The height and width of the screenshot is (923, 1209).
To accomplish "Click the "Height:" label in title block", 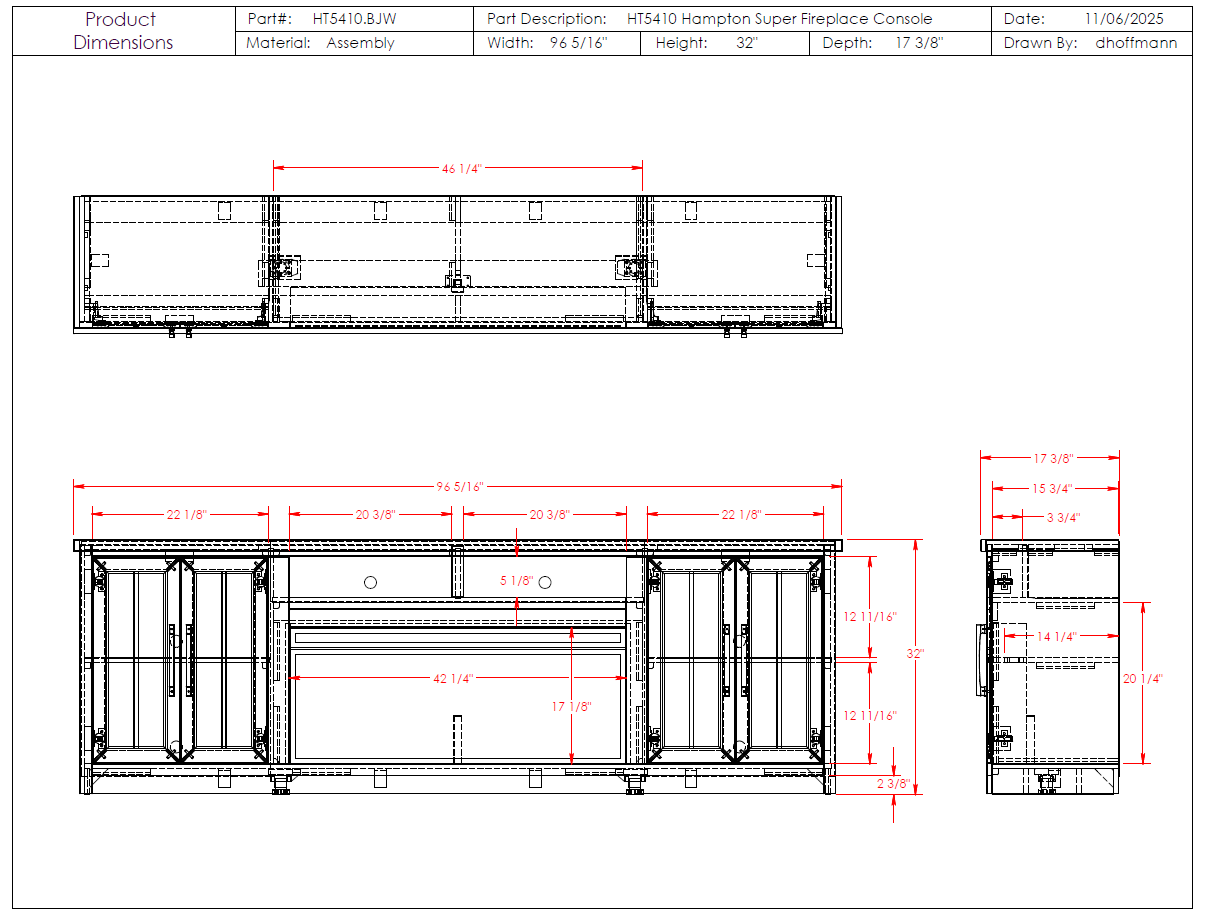I will pyautogui.click(x=682, y=43).
